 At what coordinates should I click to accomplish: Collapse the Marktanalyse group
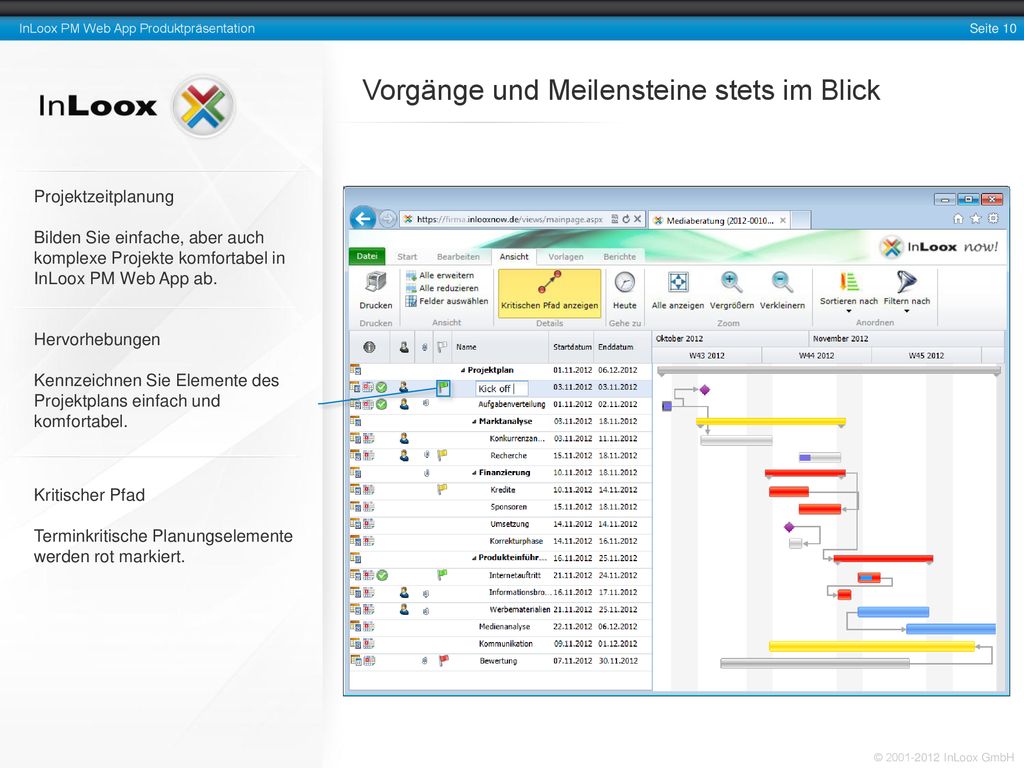(x=474, y=422)
